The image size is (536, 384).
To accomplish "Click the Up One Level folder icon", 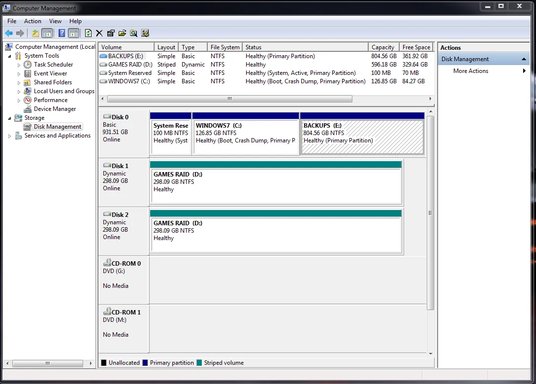I will click(35, 33).
